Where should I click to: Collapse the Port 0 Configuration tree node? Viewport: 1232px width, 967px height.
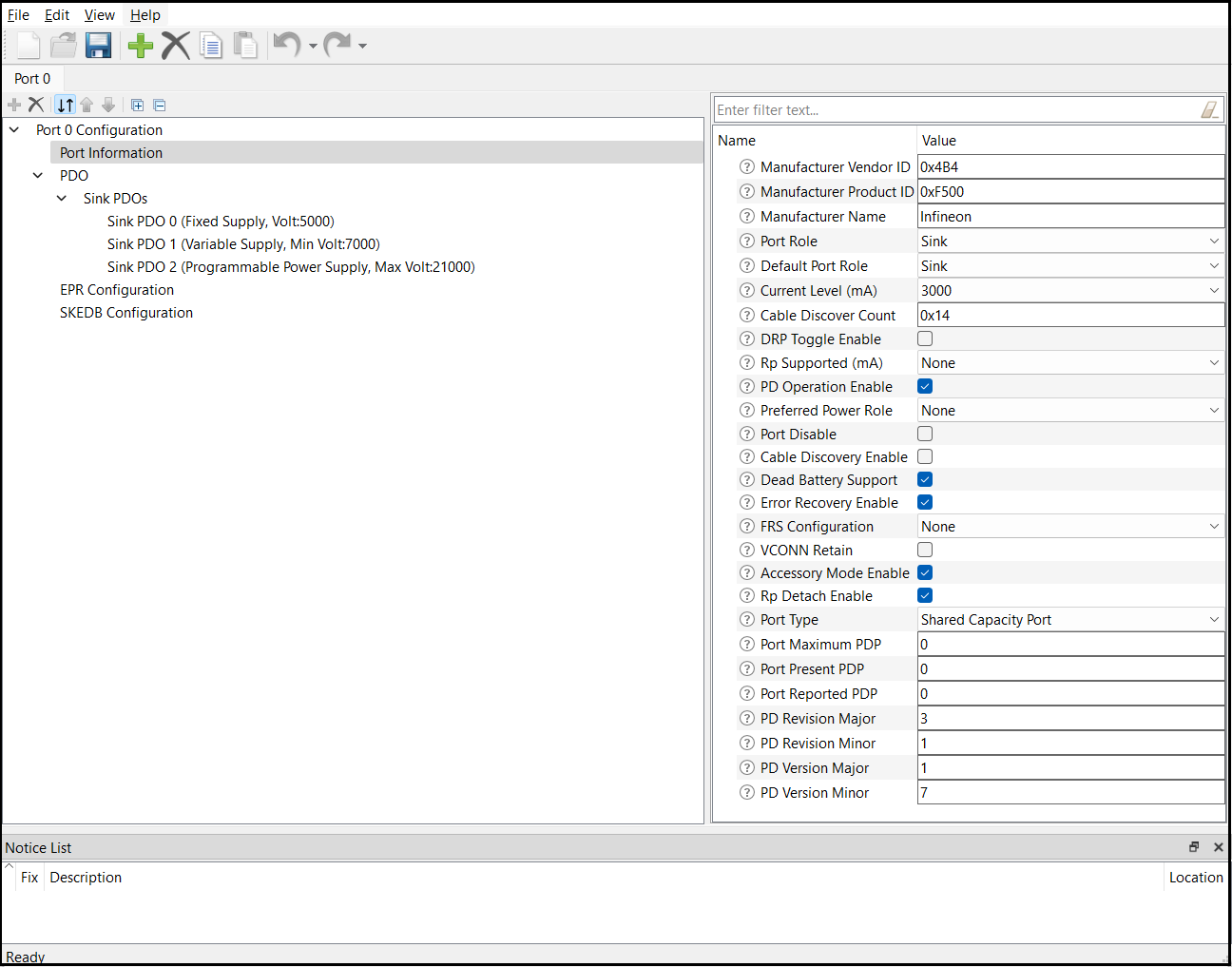[x=14, y=129]
